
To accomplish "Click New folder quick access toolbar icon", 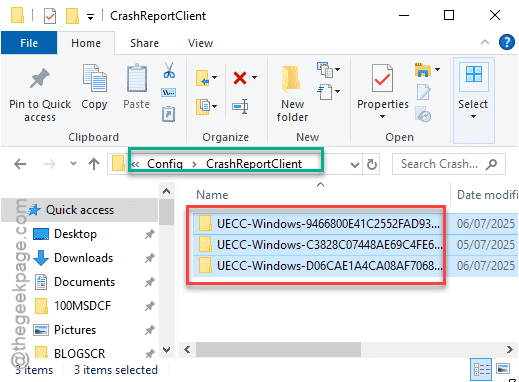I will pyautogui.click(x=72, y=16).
